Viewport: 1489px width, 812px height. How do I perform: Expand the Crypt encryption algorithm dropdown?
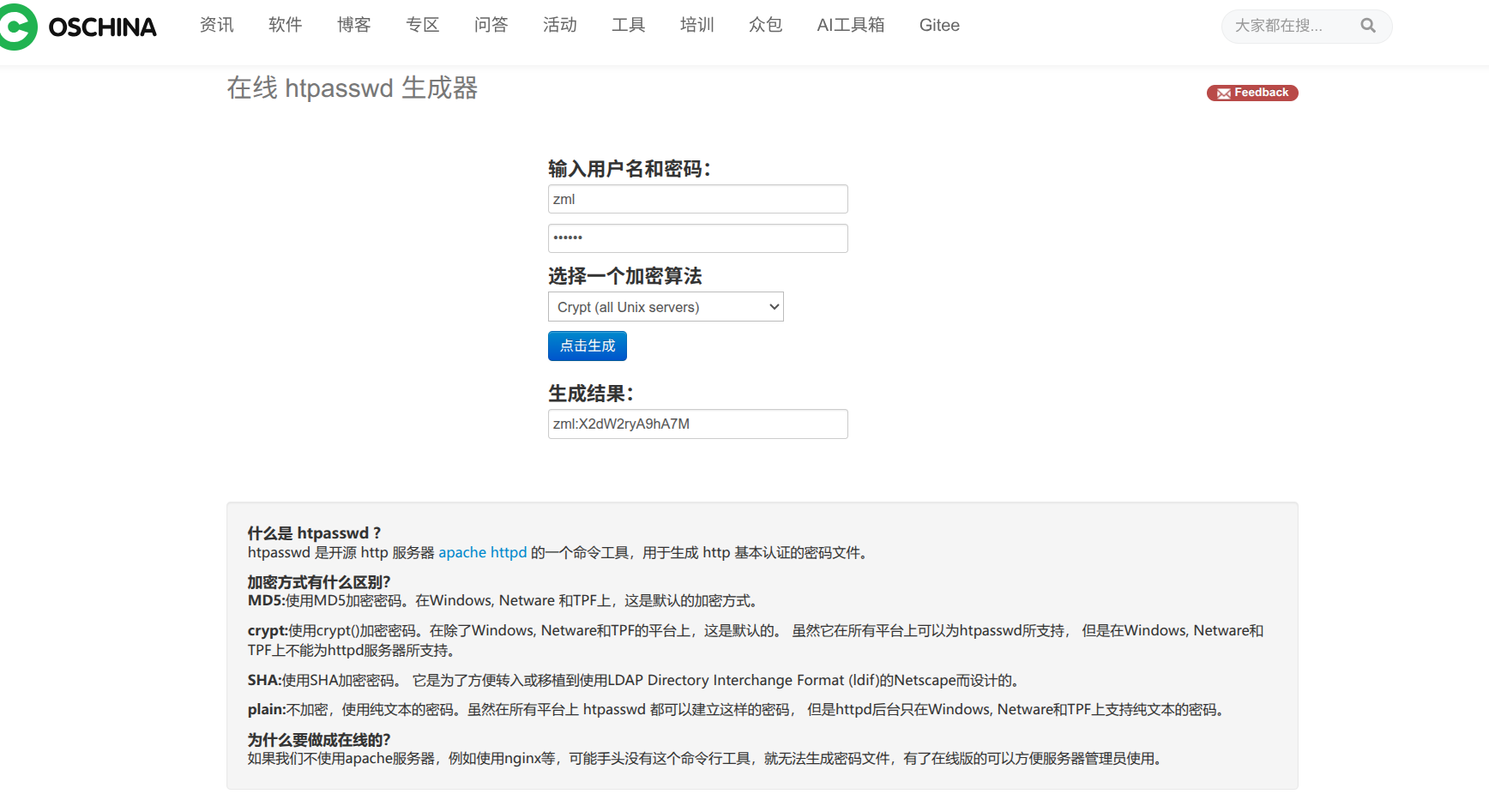pos(666,307)
